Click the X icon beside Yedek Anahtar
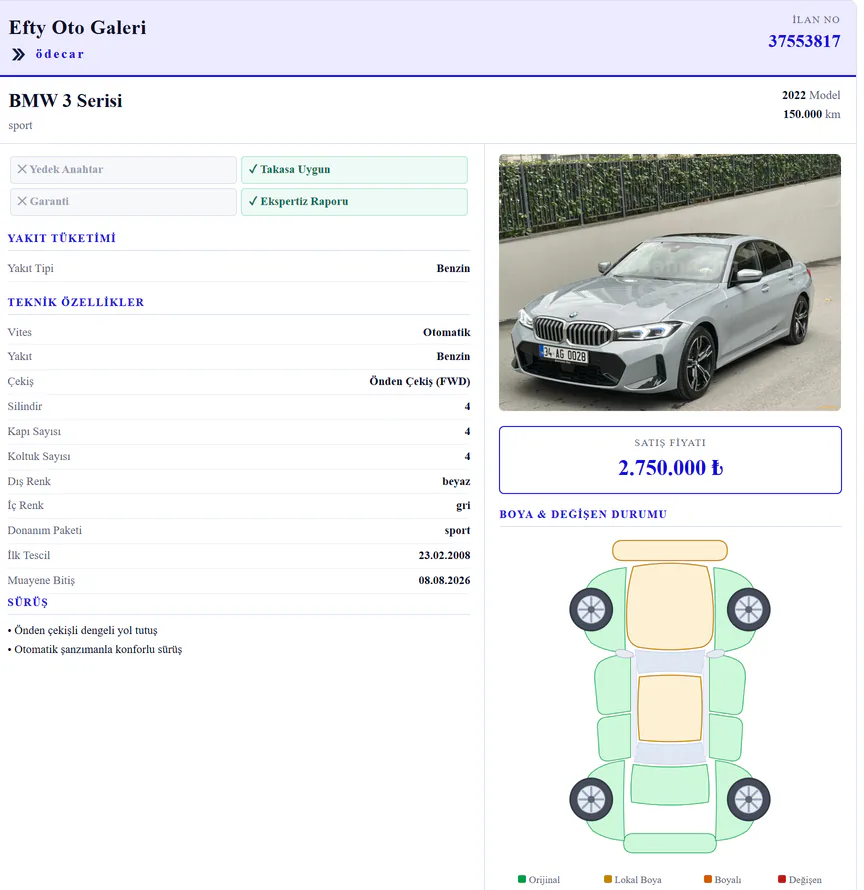The height and width of the screenshot is (890, 864). coord(22,169)
